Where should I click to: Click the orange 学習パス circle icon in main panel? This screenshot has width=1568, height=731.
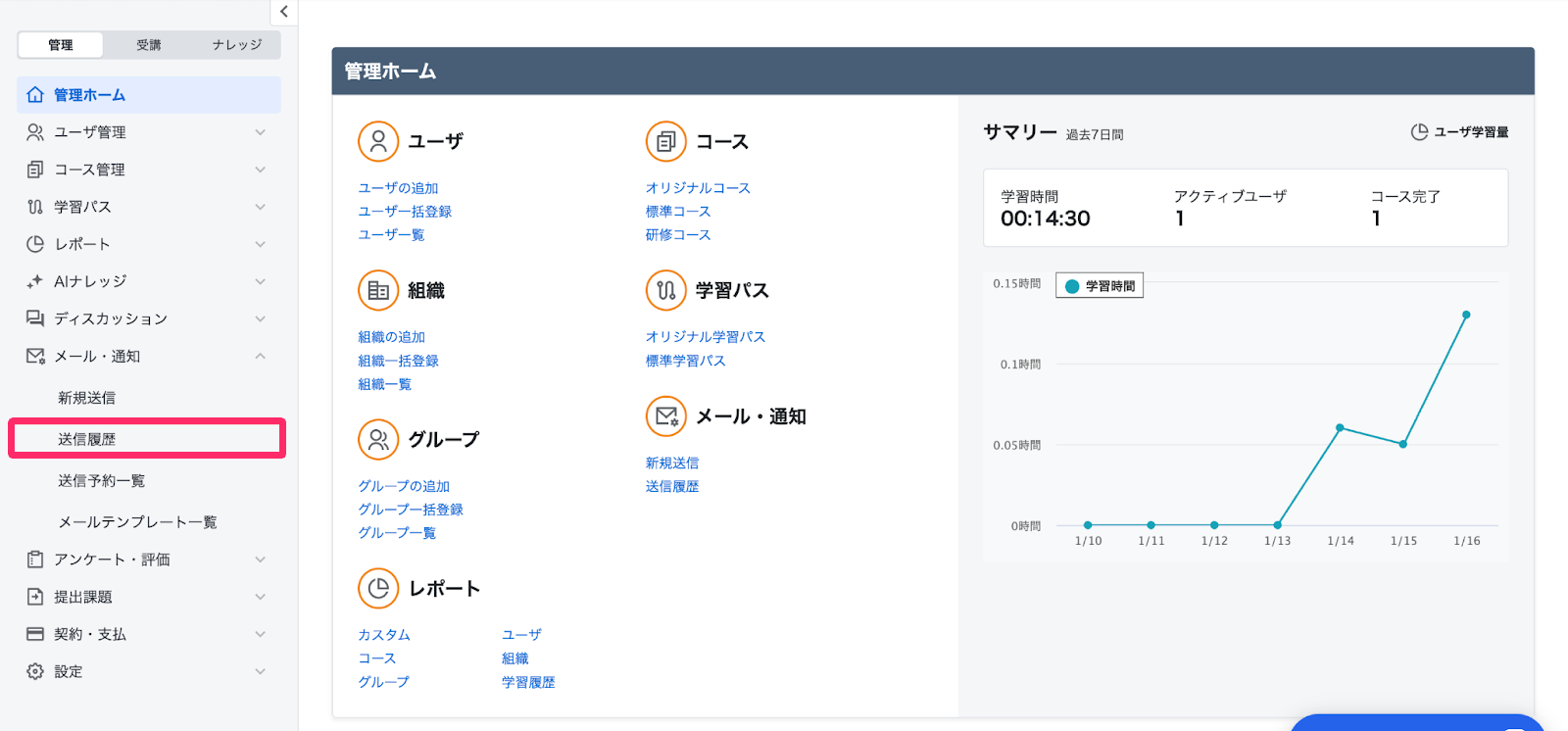pos(666,290)
